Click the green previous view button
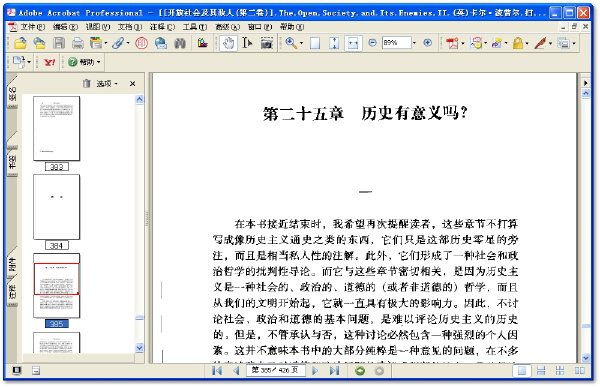600x387 pixels. click(360, 371)
